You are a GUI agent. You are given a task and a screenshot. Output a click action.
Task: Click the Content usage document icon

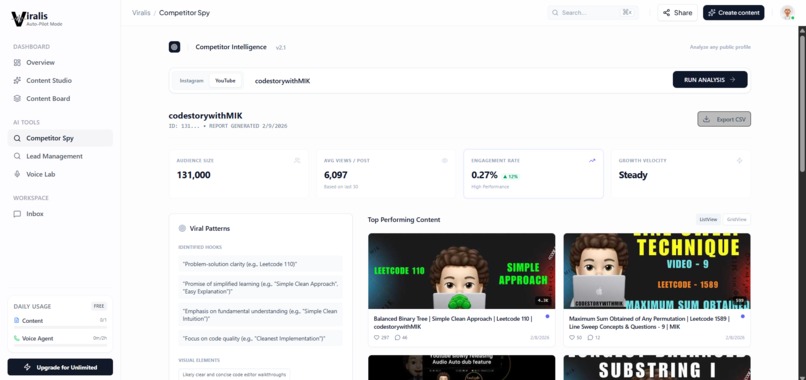[x=16, y=320]
